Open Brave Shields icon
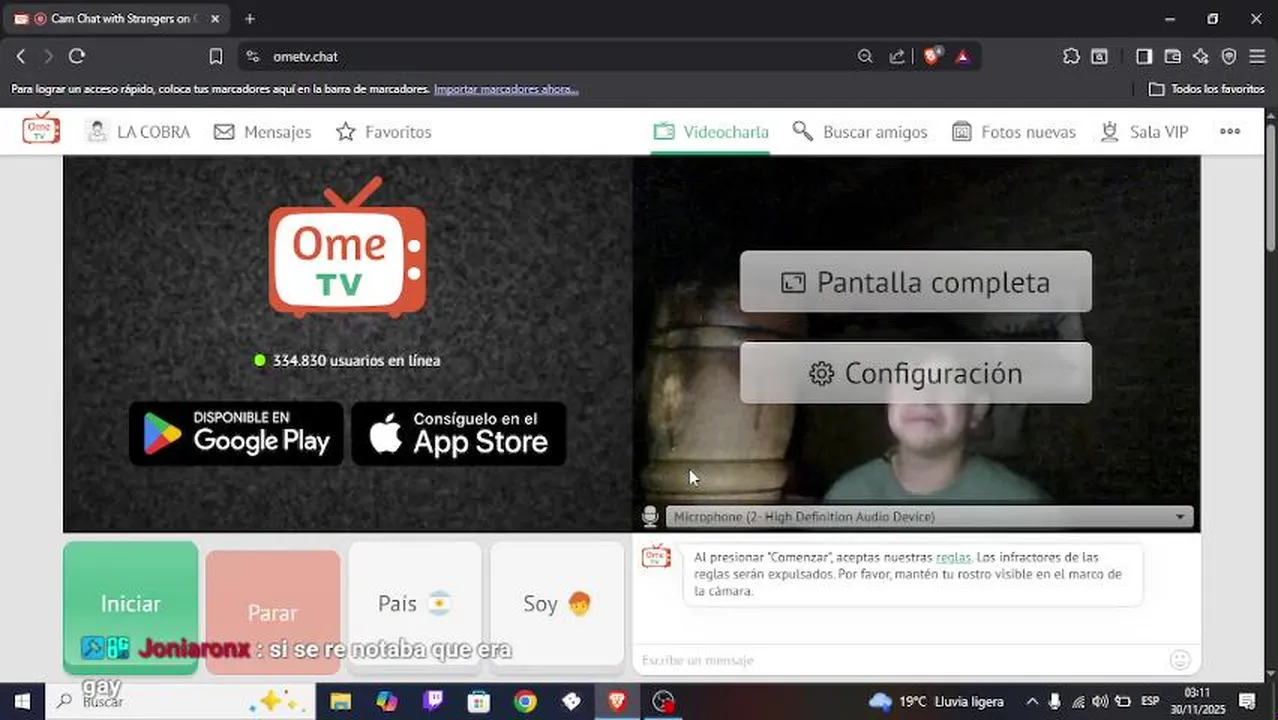The image size is (1278, 720). [932, 57]
